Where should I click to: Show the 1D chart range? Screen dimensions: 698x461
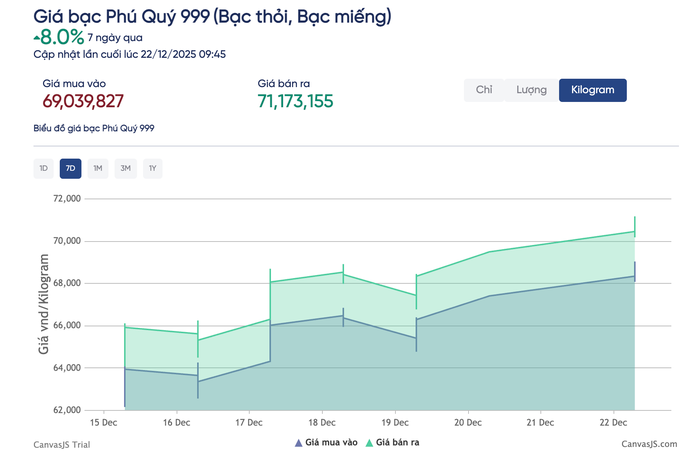pos(43,168)
